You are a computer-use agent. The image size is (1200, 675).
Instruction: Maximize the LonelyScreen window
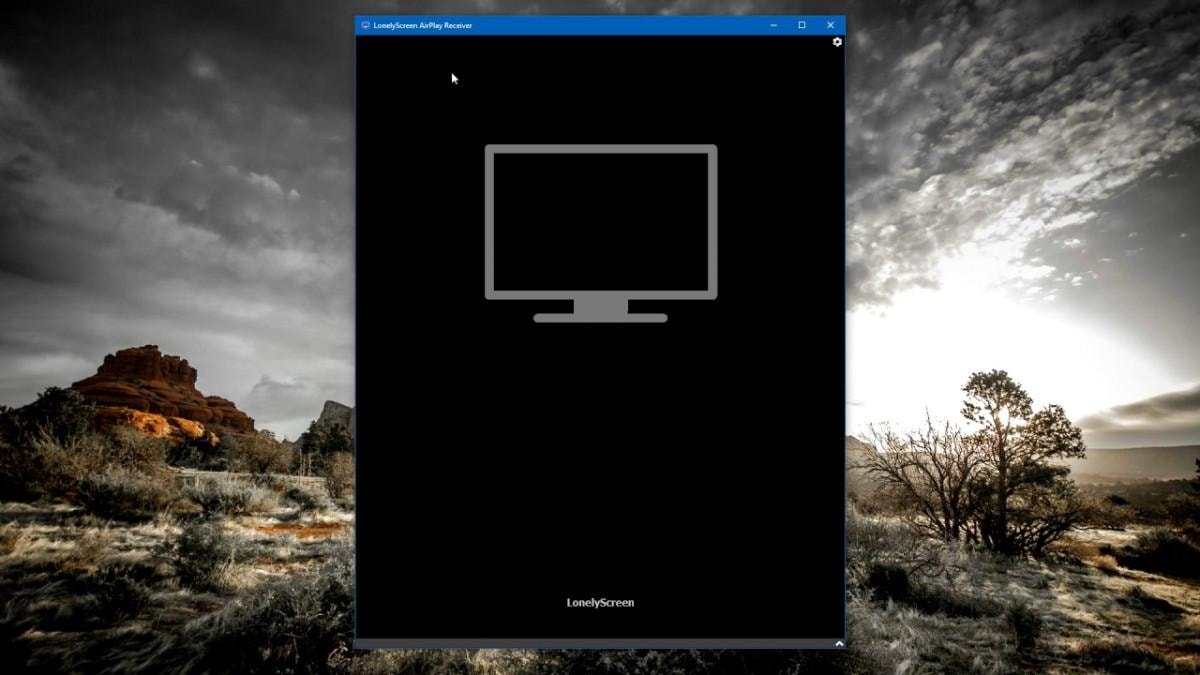(801, 25)
